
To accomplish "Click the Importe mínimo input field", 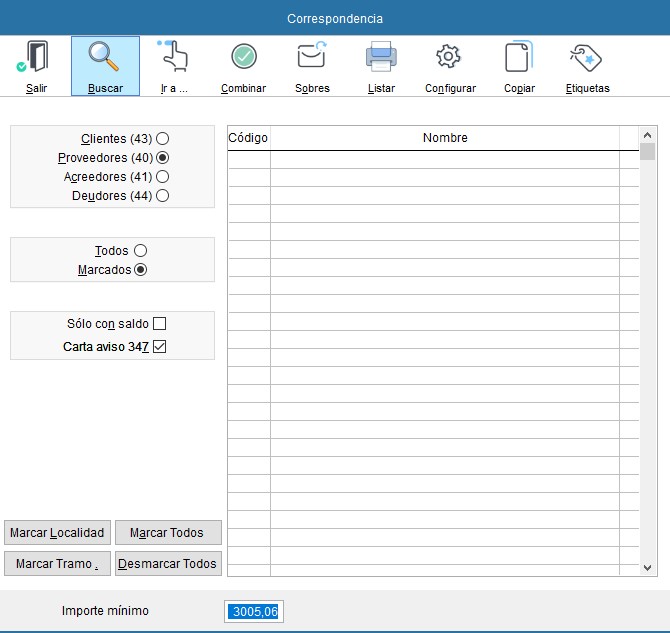I will pos(254,611).
